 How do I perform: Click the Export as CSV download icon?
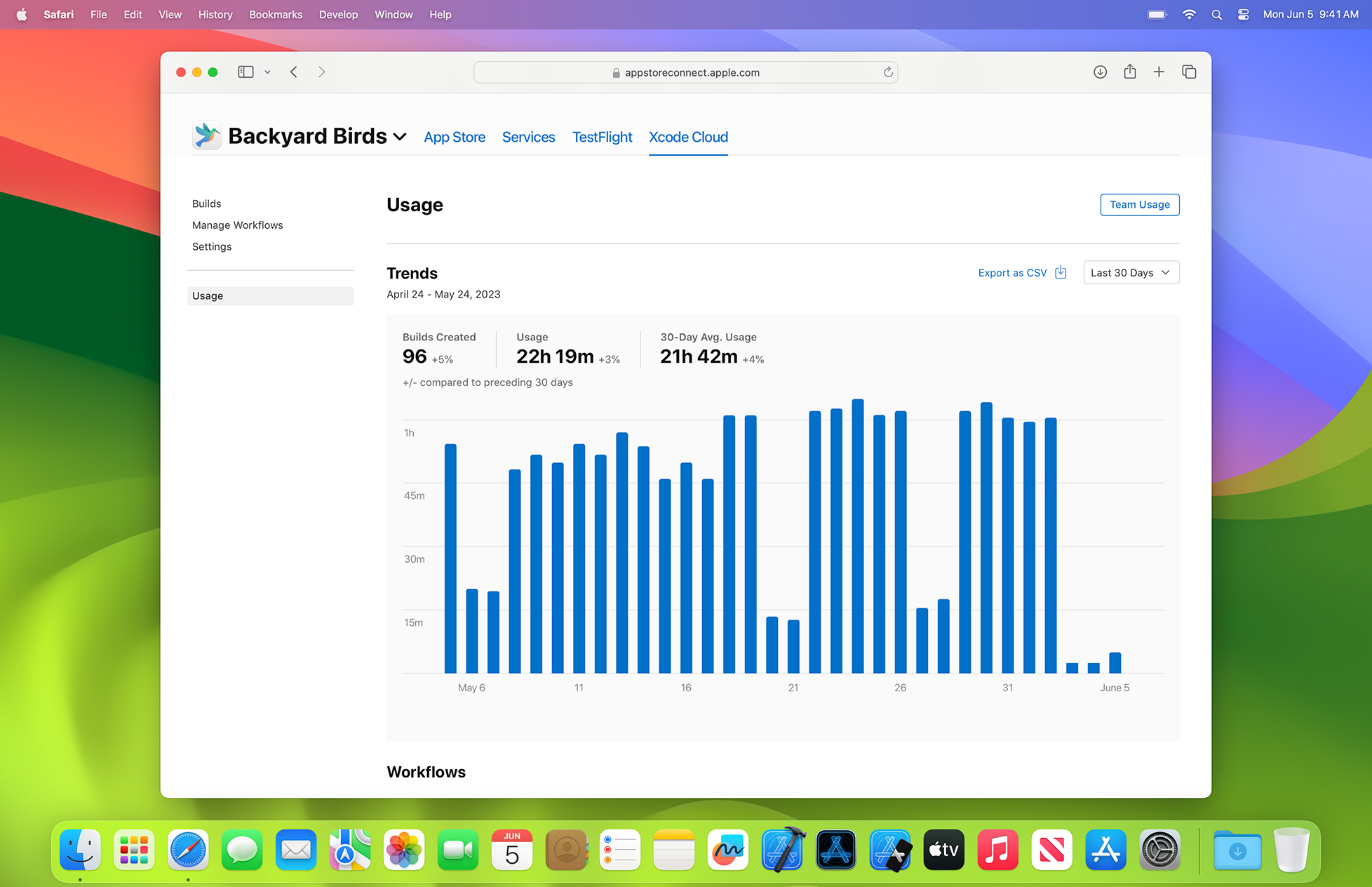tap(1061, 272)
